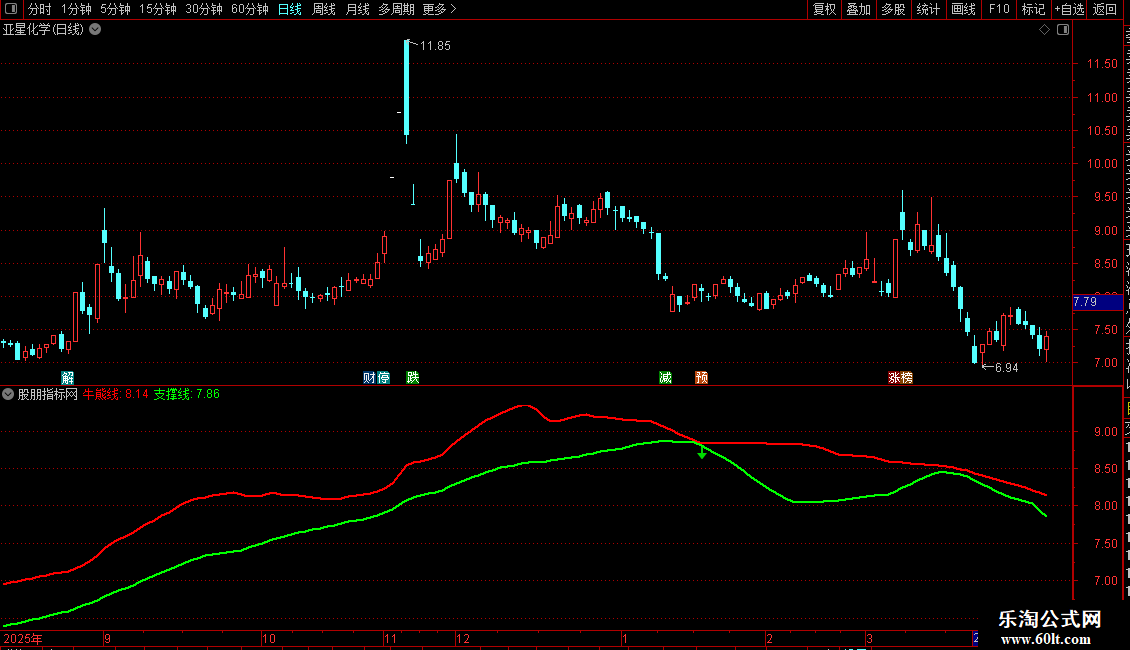
Task: Click the 榜 event marker badge
Action: point(907,378)
